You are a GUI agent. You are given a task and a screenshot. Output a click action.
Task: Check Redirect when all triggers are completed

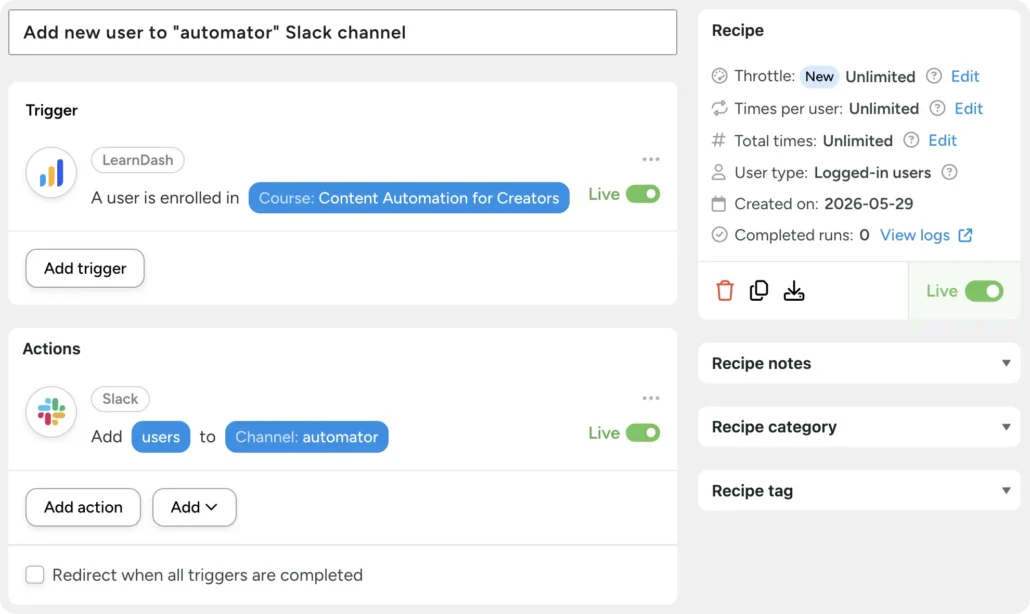point(35,575)
